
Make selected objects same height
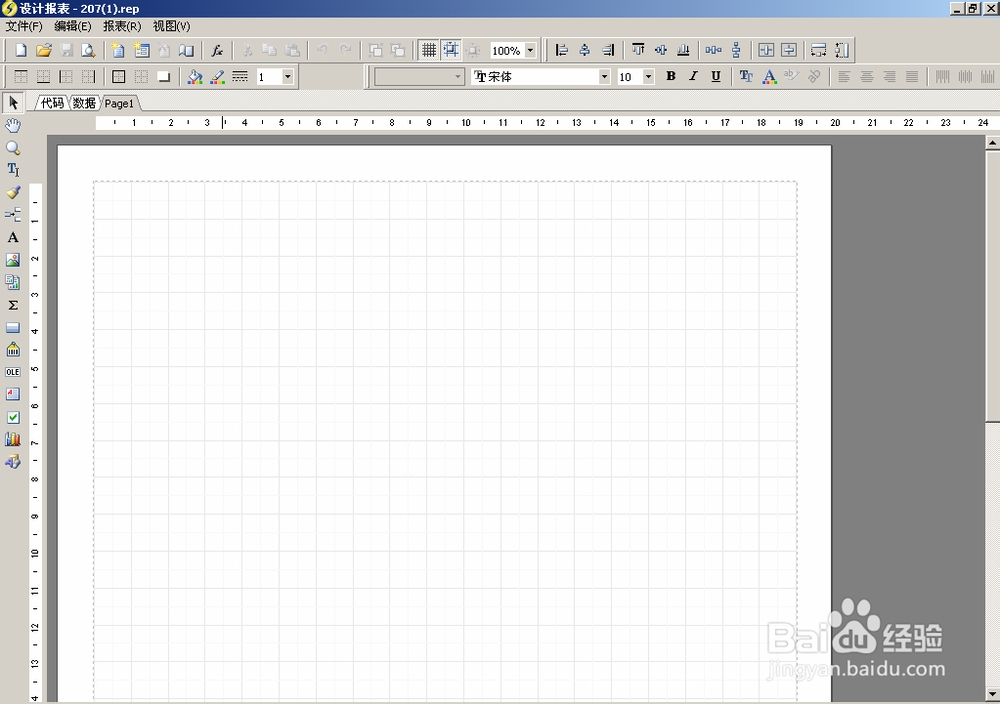(x=842, y=50)
